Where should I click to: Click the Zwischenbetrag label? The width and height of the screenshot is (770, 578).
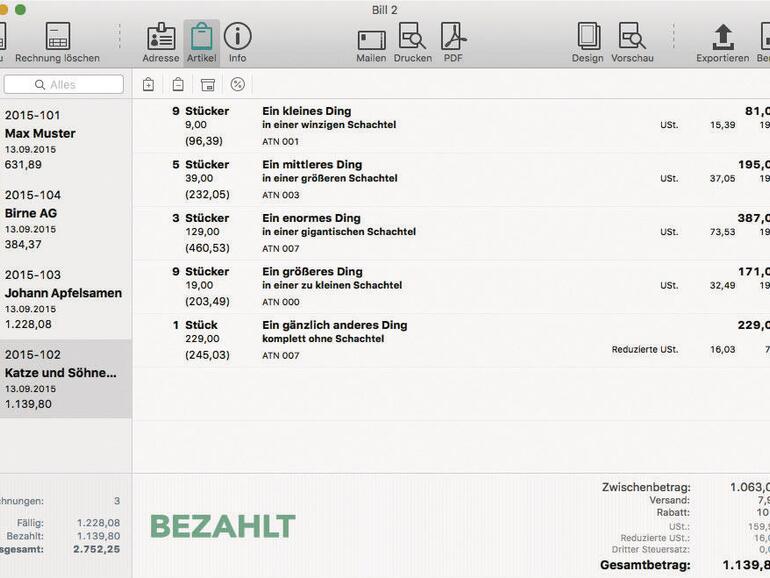646,487
